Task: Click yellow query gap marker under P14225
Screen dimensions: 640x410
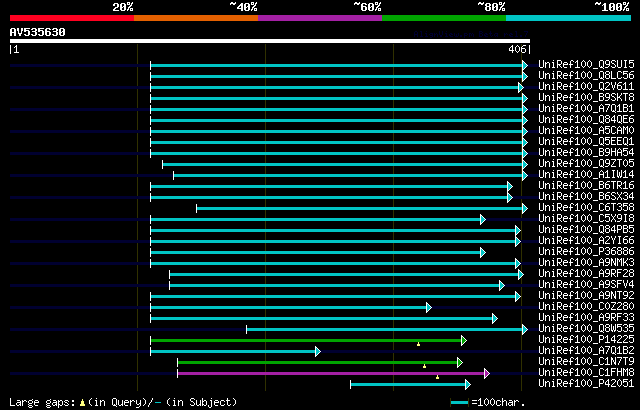Action: [x=418, y=344]
